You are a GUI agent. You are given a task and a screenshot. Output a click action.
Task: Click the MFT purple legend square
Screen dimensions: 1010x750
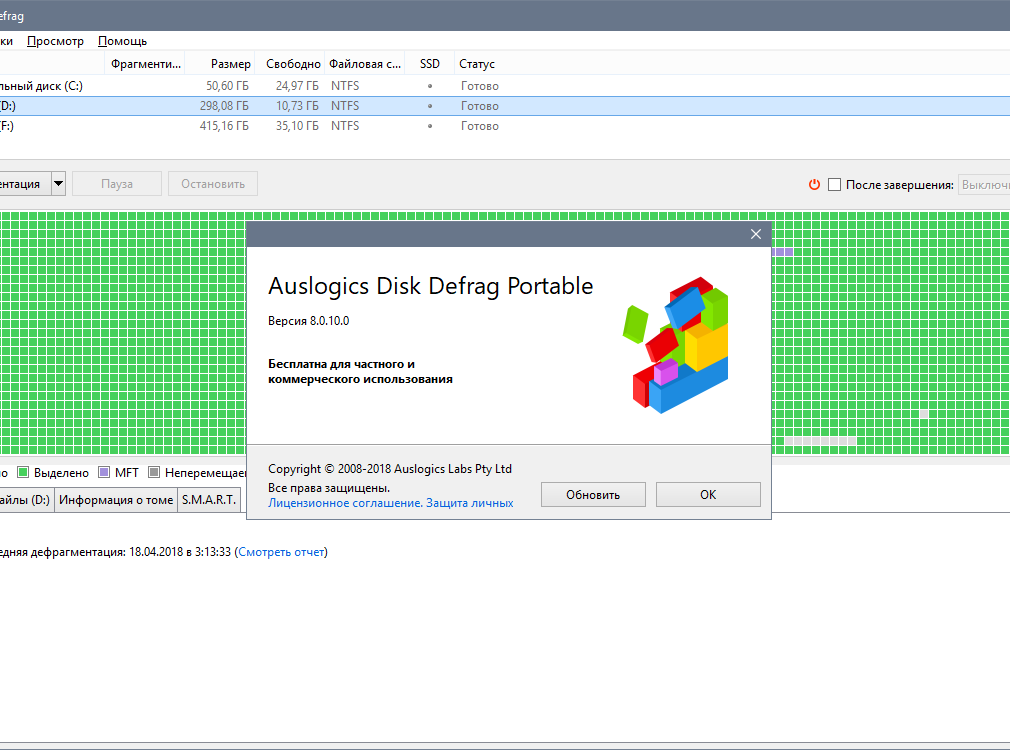coord(104,472)
